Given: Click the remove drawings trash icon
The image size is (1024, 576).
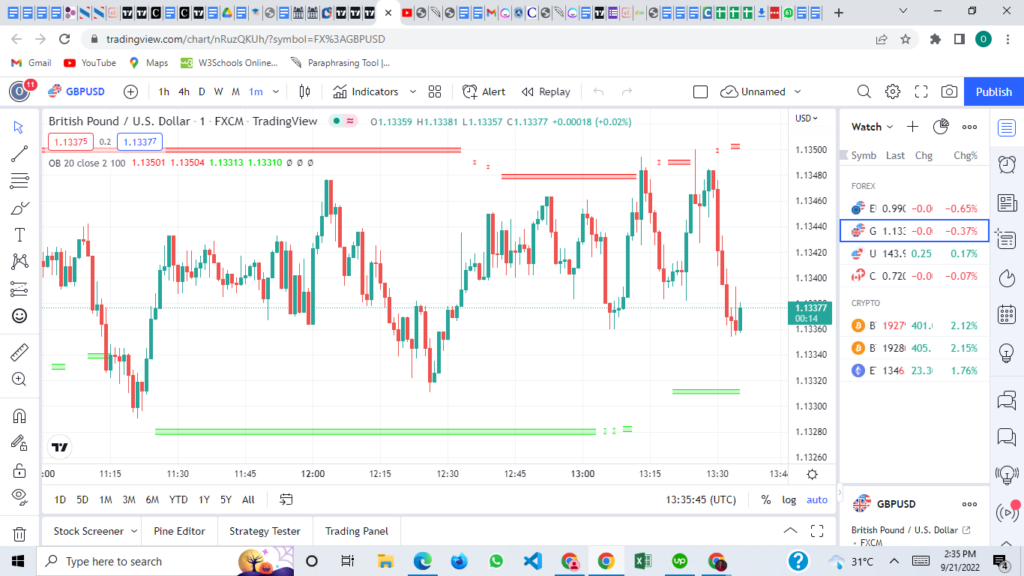Looking at the screenshot, I should pyautogui.click(x=19, y=534).
